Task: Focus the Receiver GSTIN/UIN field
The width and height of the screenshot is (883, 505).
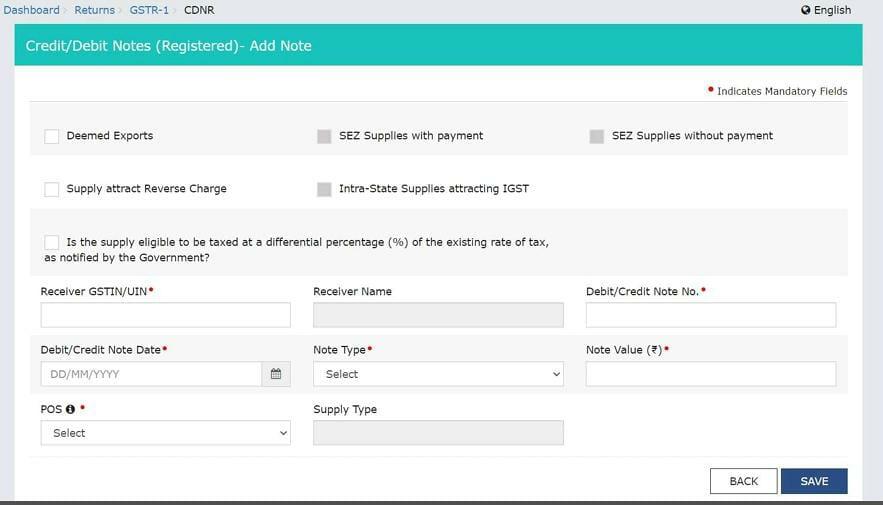Action: tap(166, 315)
